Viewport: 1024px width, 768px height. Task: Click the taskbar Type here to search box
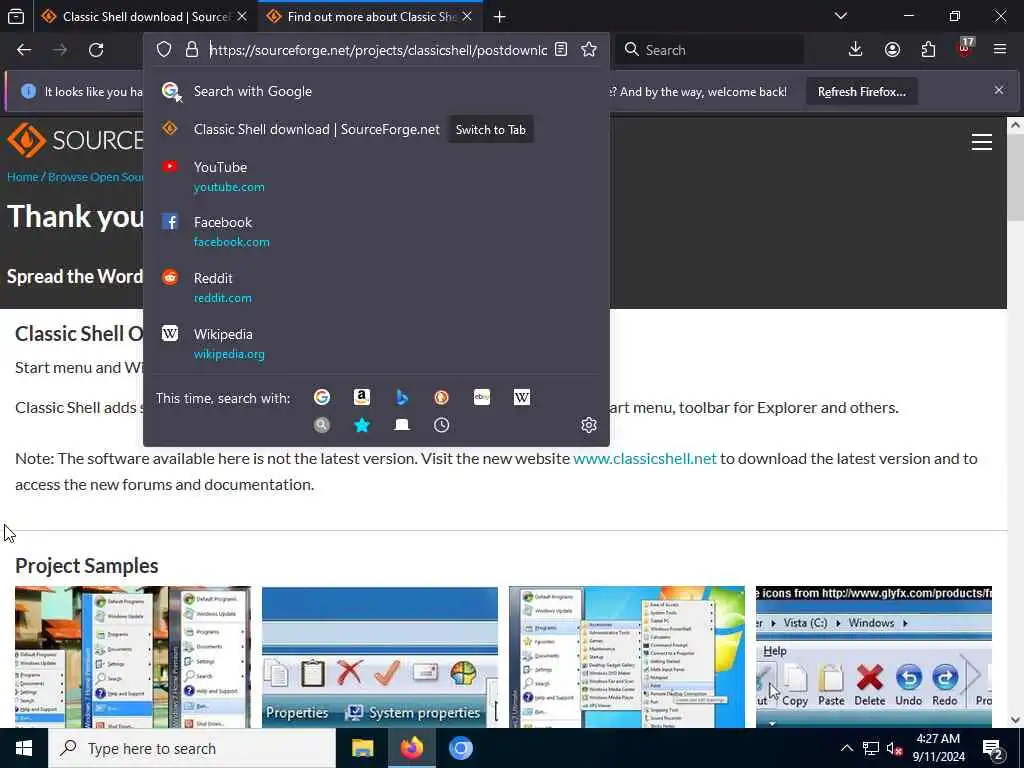(191, 748)
